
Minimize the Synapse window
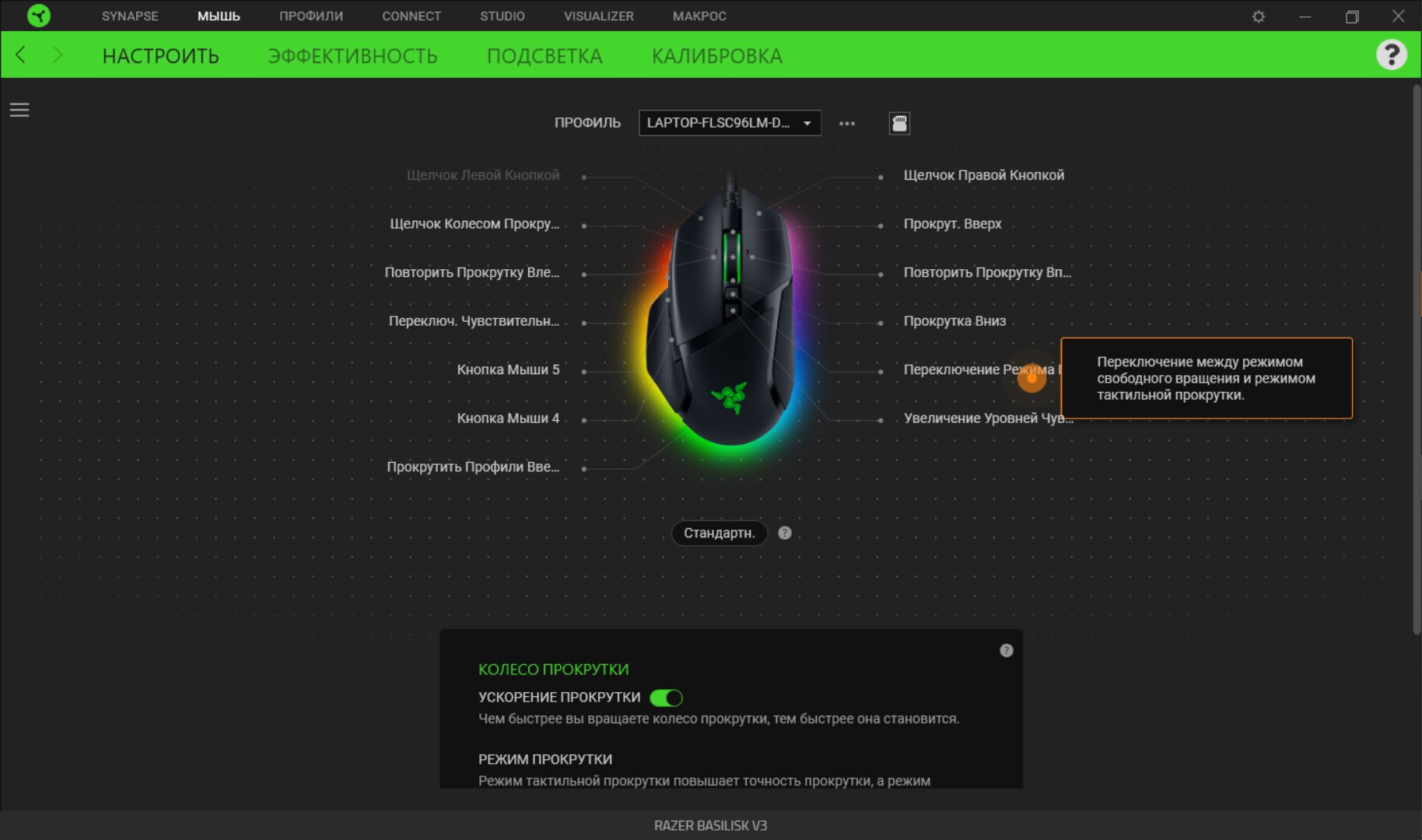(1305, 16)
